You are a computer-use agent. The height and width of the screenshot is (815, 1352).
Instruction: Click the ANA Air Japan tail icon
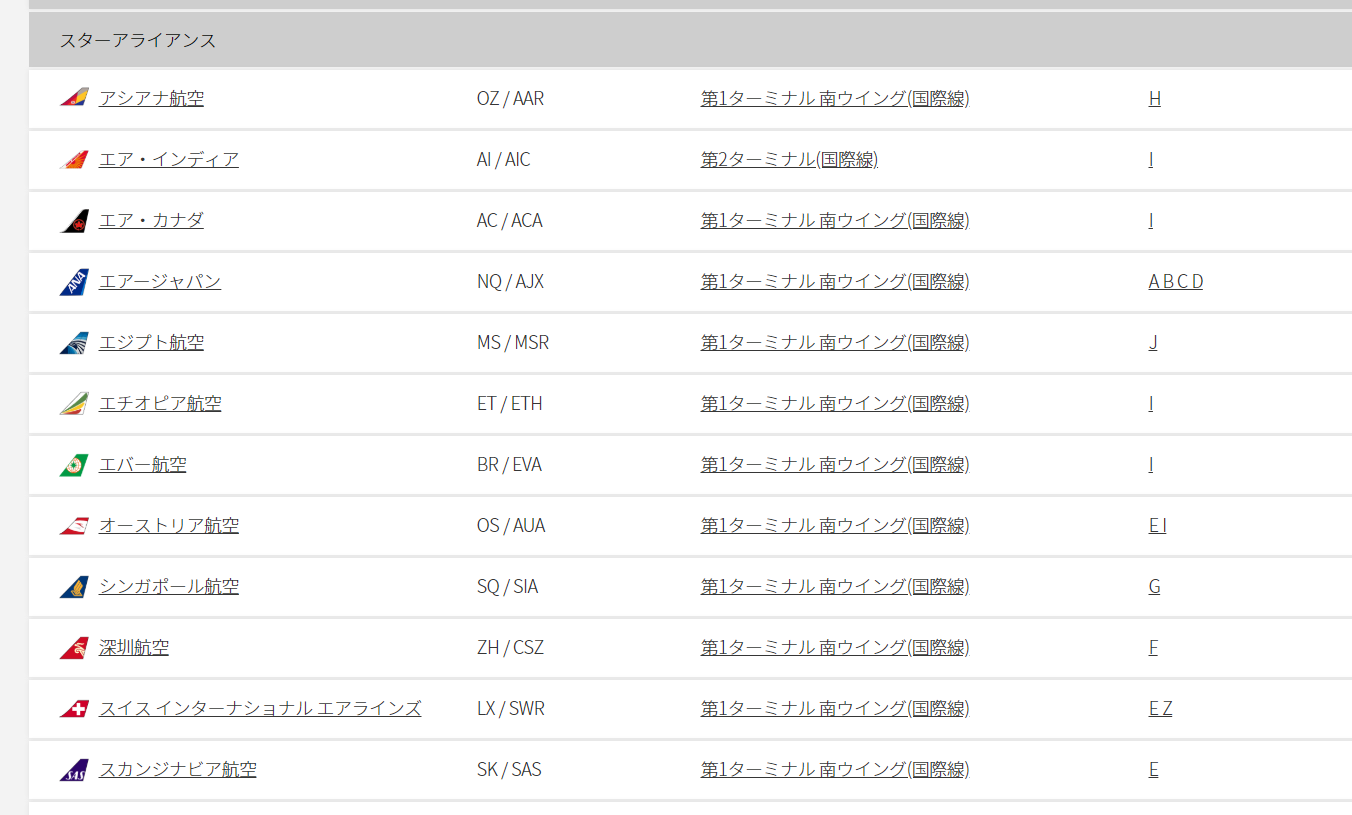click(x=74, y=282)
